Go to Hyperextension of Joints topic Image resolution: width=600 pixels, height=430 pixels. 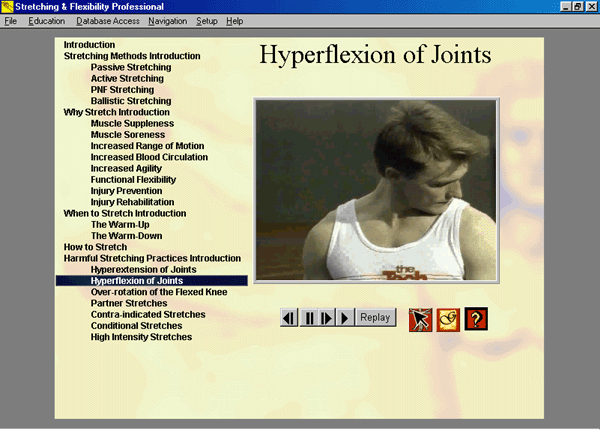click(x=143, y=270)
